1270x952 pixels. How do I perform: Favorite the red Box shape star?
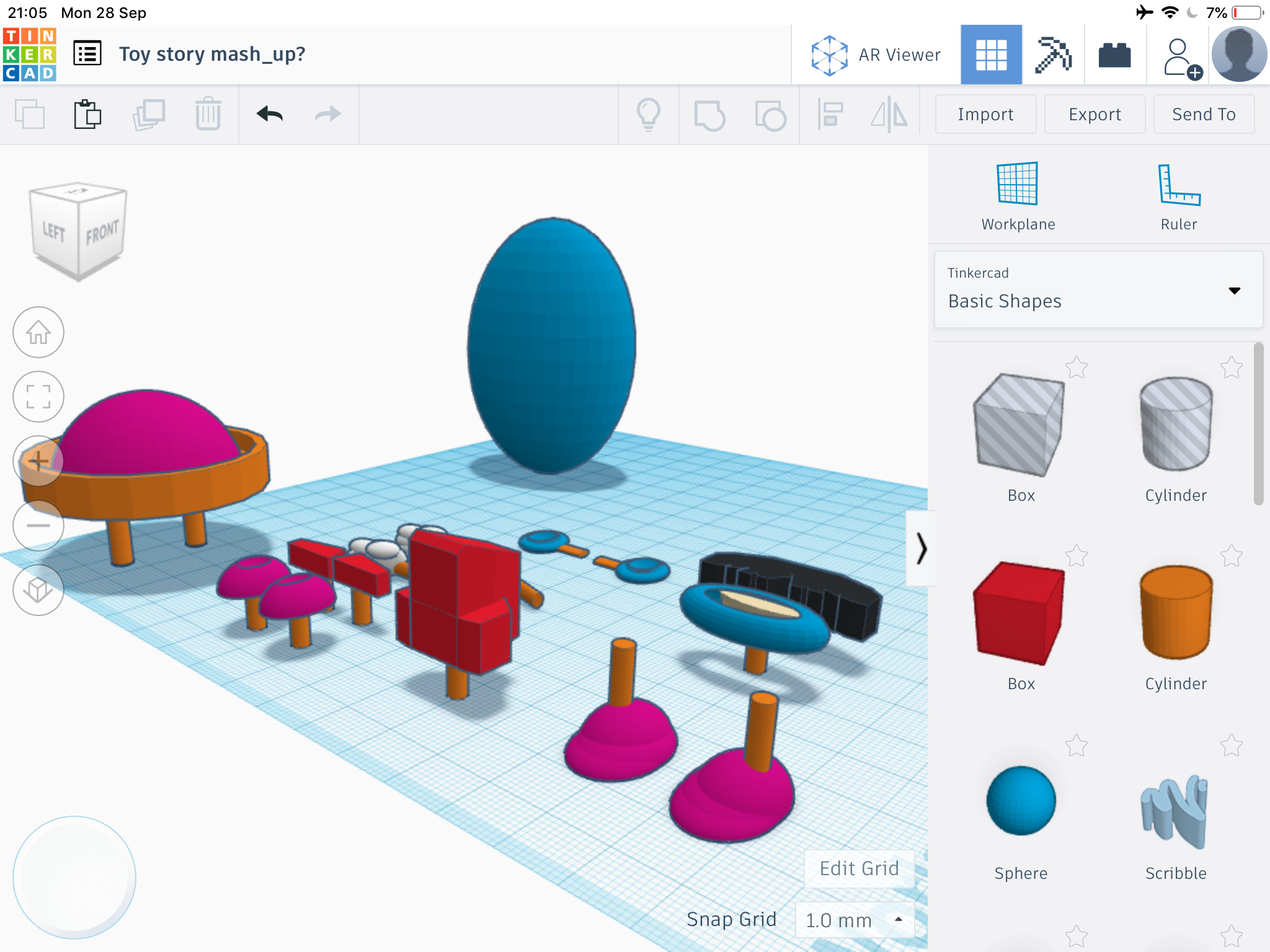[1077, 556]
